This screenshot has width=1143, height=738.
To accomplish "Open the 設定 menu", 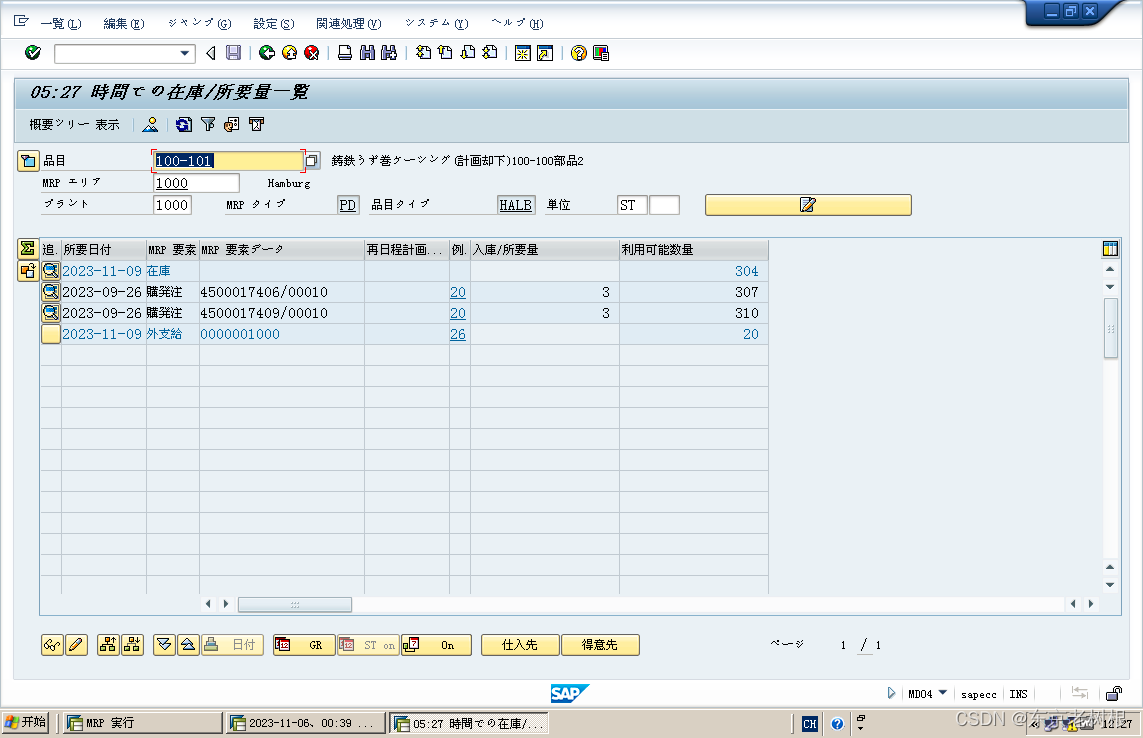I will click(x=272, y=22).
